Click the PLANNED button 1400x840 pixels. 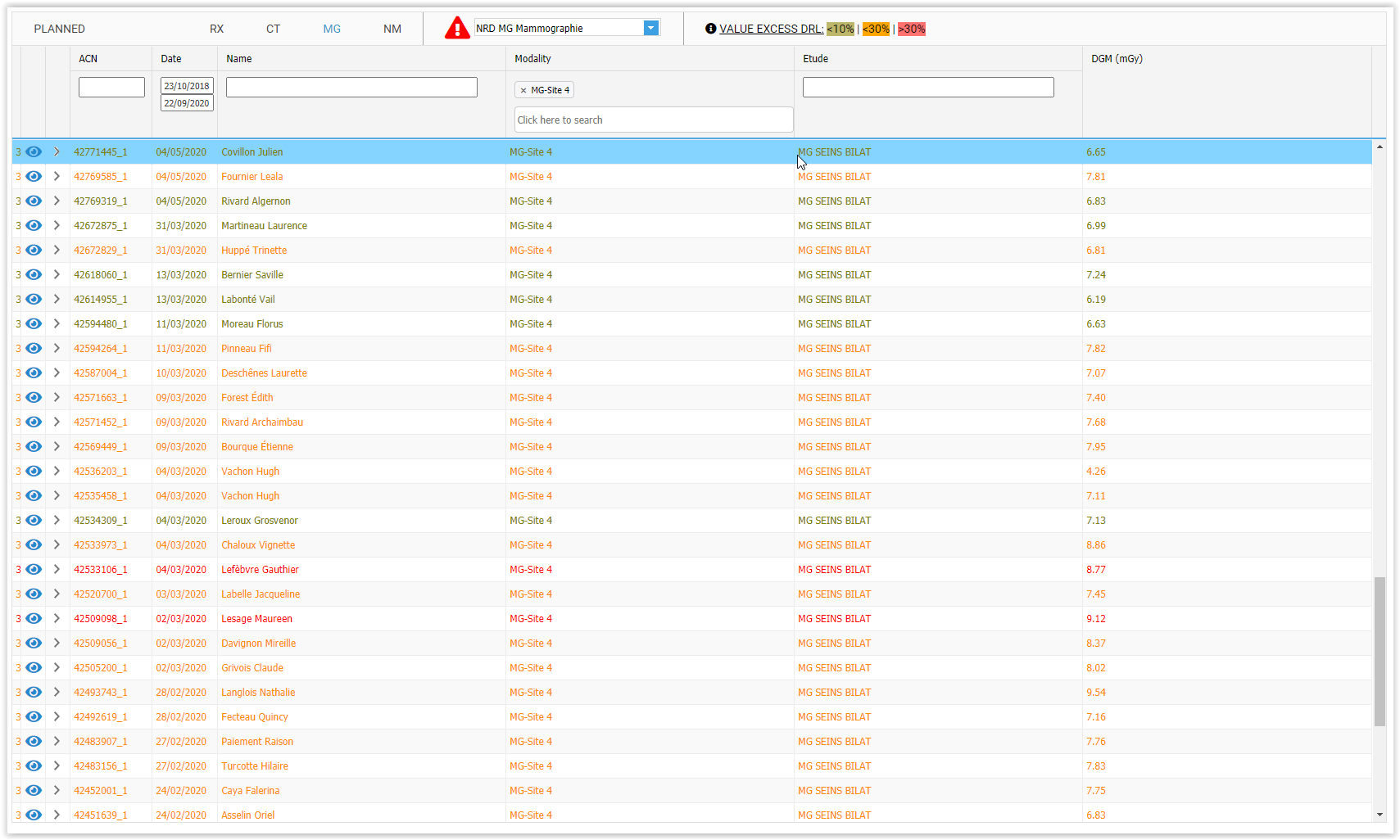tap(59, 29)
